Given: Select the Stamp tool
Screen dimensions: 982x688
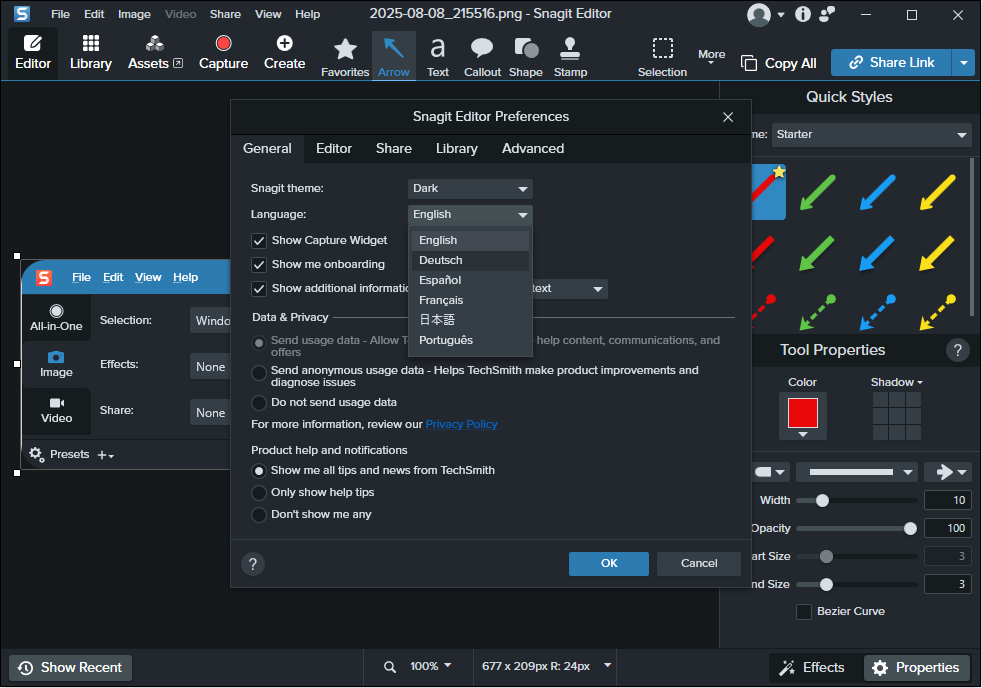Looking at the screenshot, I should 570,56.
